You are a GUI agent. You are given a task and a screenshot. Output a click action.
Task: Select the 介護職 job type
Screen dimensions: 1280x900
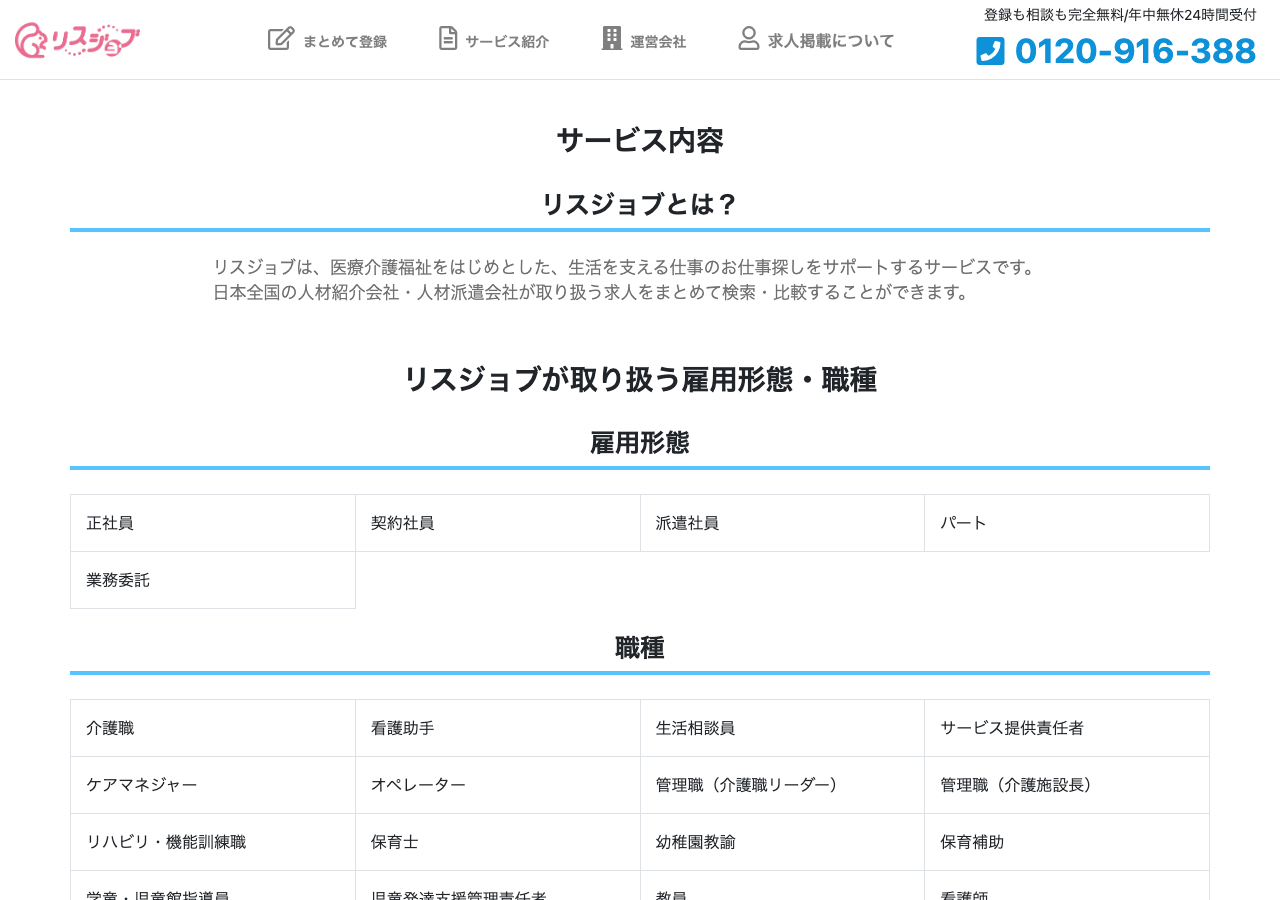213,728
